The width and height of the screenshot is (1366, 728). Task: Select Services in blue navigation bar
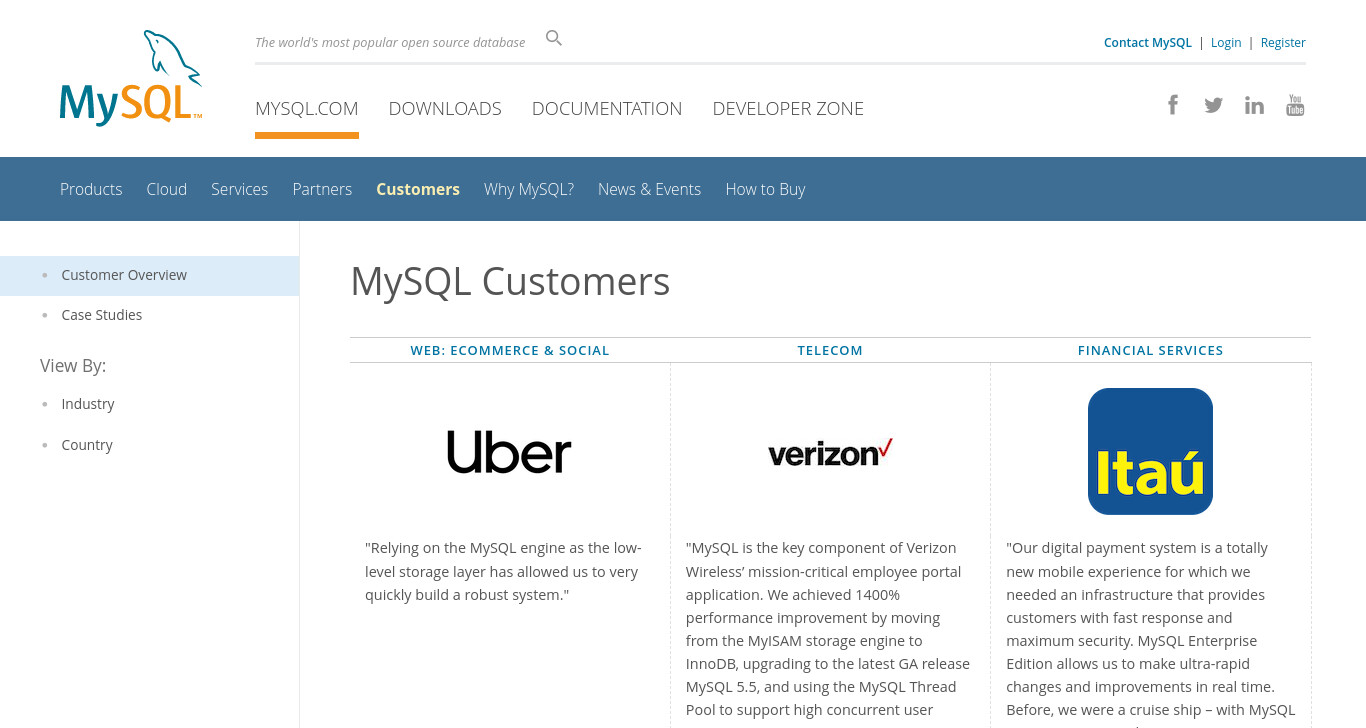(x=240, y=189)
